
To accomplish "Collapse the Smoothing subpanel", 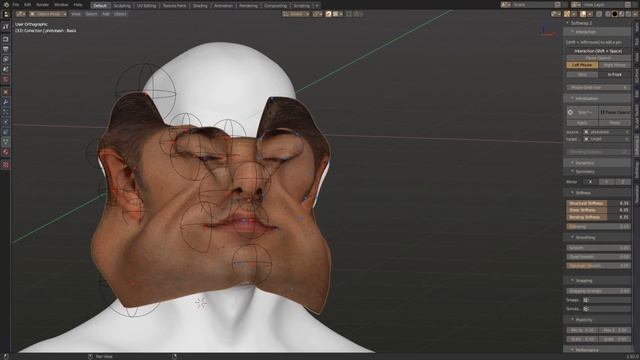I will (x=597, y=238).
